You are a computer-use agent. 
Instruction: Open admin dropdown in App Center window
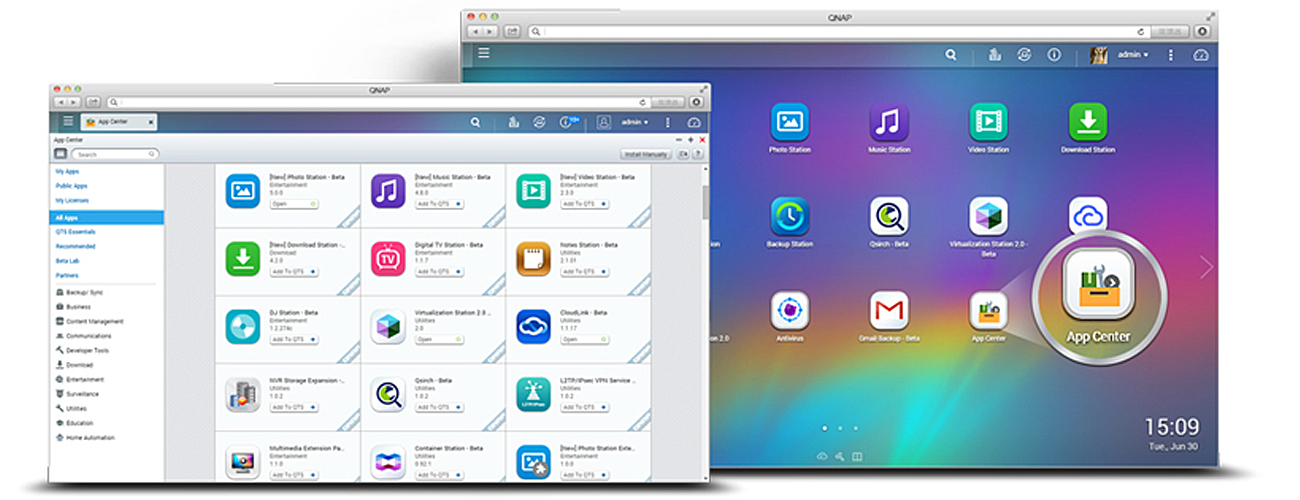(x=633, y=122)
